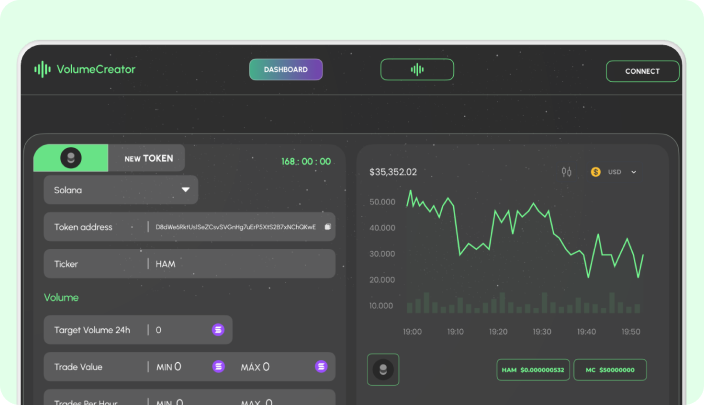Expand the USD currency selector chevron
Viewport: 704px width, 405px height.
coord(633,172)
